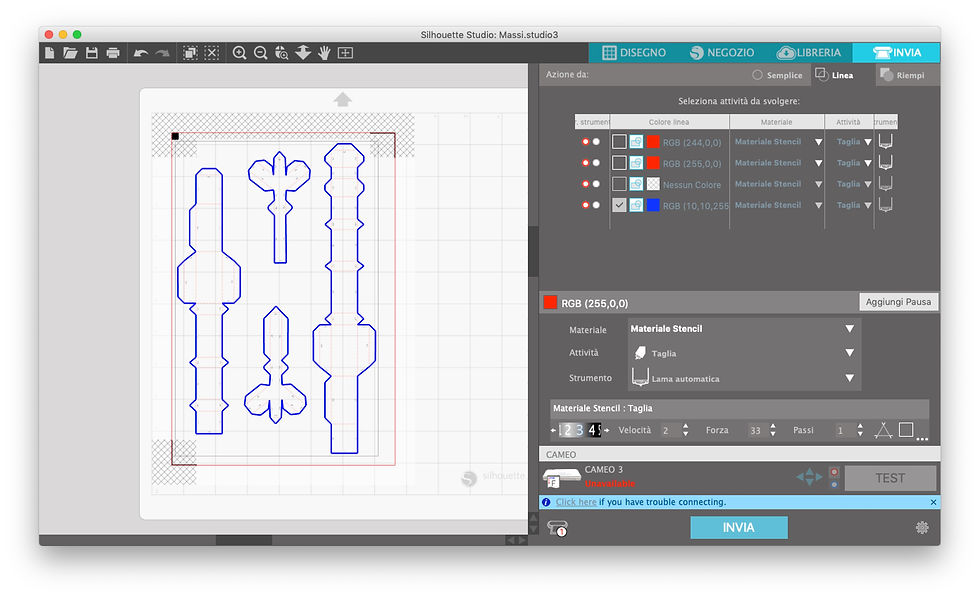Switch to the DISEGNO tab
The height and width of the screenshot is (598, 980).
click(x=634, y=53)
